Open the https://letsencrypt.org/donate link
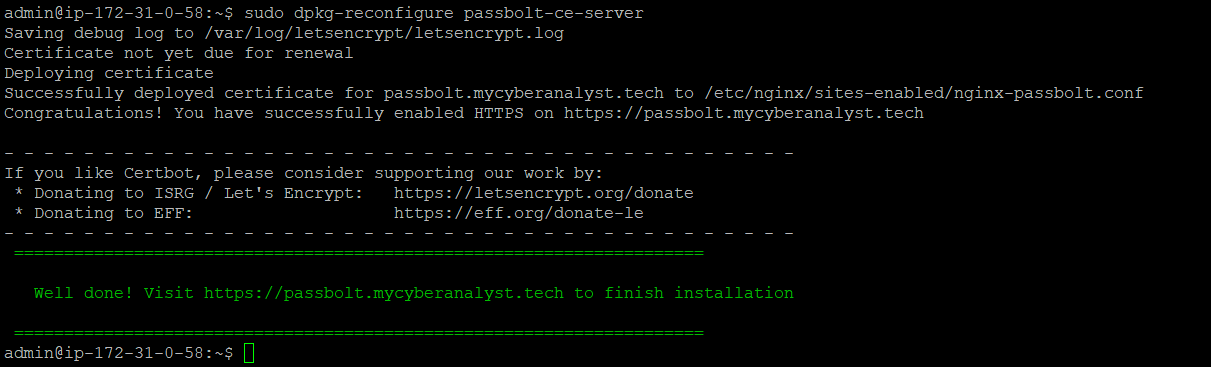1211x367 pixels. point(543,193)
